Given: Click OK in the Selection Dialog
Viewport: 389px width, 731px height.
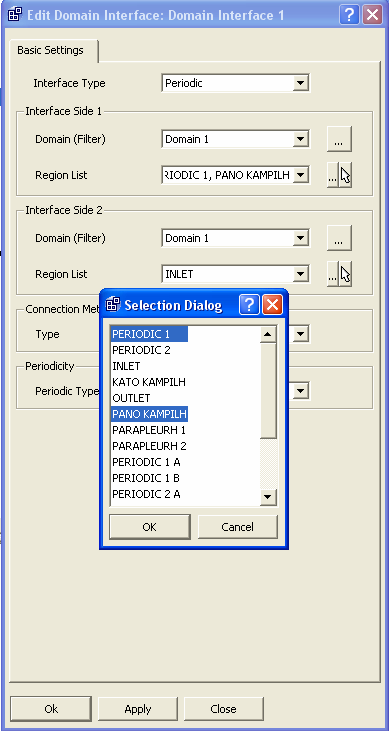Looking at the screenshot, I should click(x=150, y=527).
